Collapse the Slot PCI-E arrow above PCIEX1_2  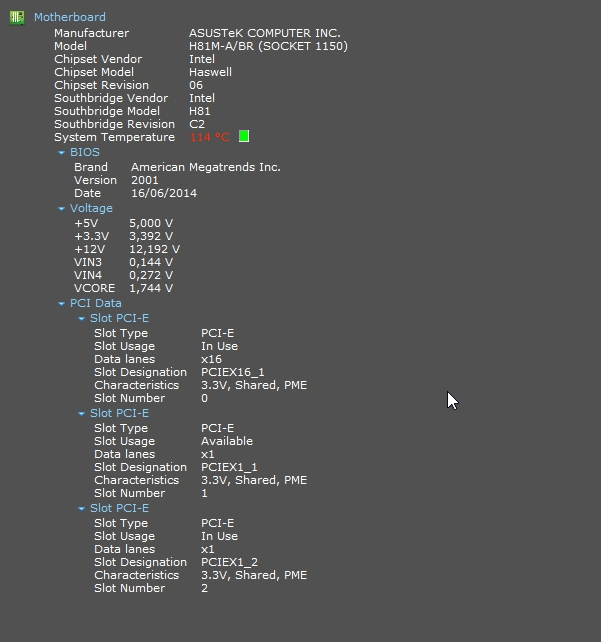click(81, 509)
